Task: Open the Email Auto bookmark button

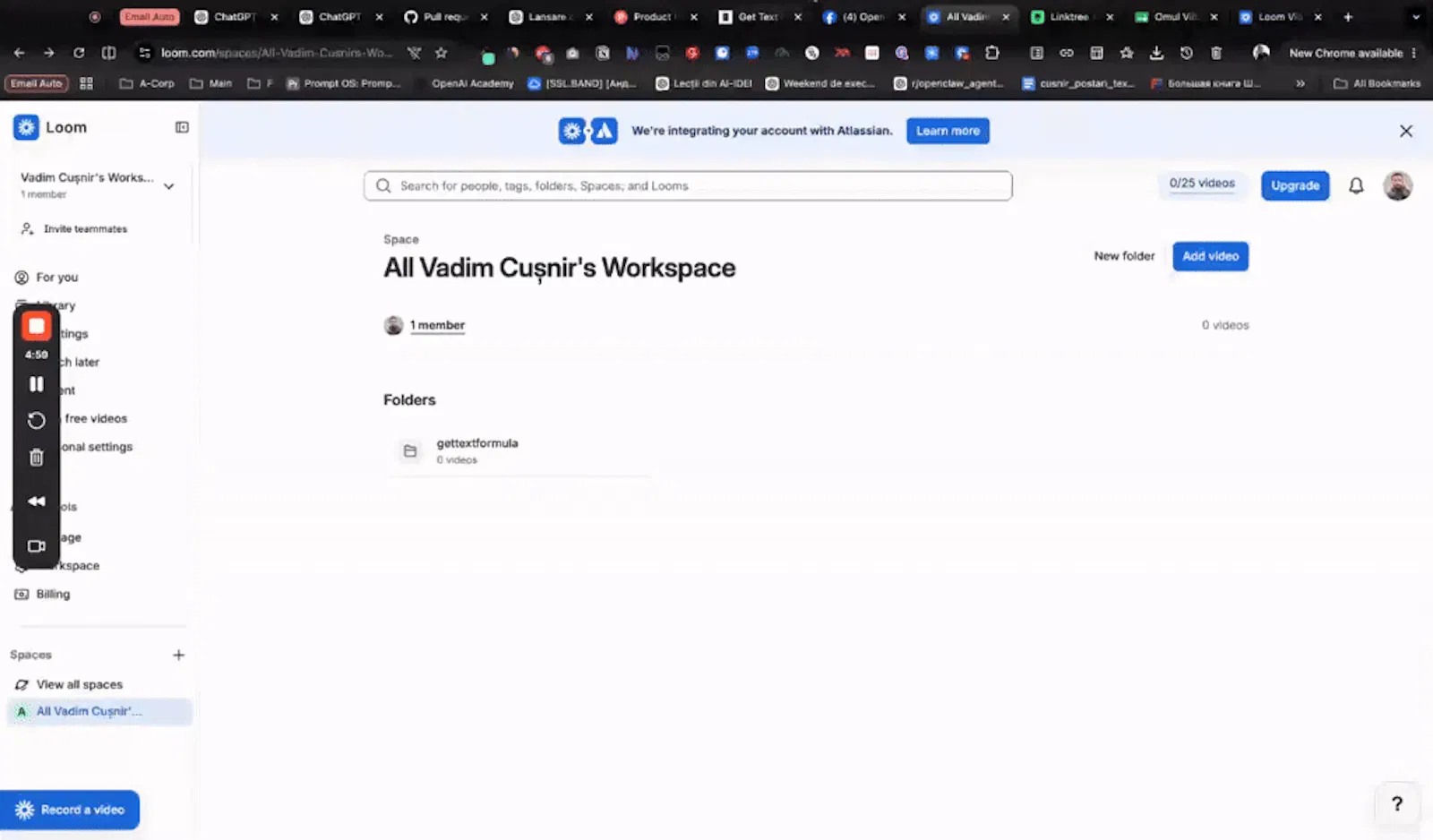Action: (x=37, y=83)
